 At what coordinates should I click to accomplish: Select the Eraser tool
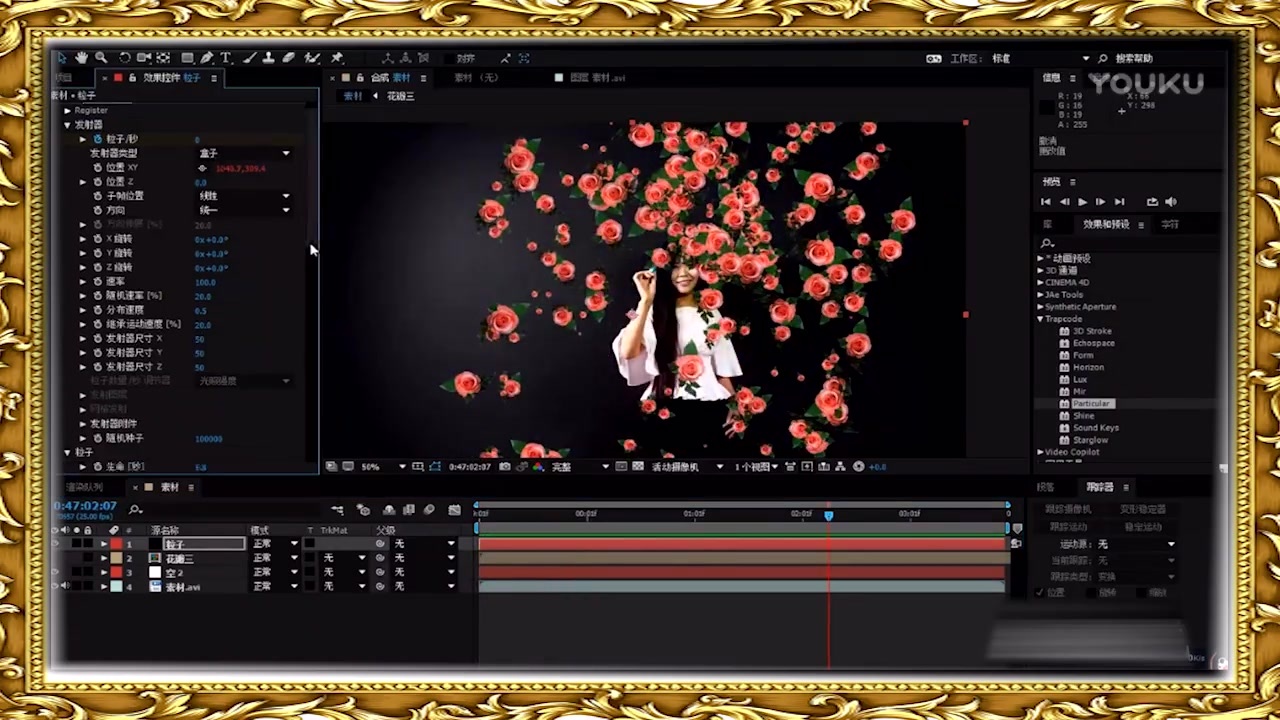tap(288, 58)
